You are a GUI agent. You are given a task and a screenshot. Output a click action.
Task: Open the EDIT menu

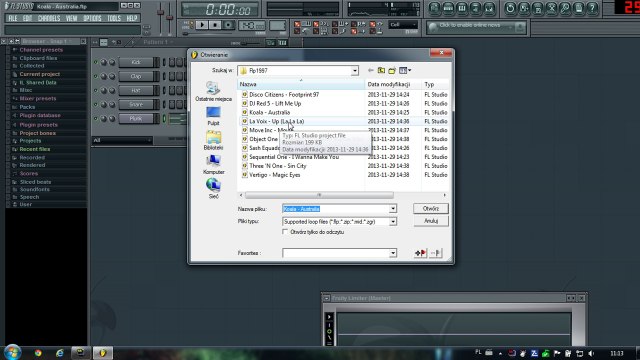click(x=27, y=18)
